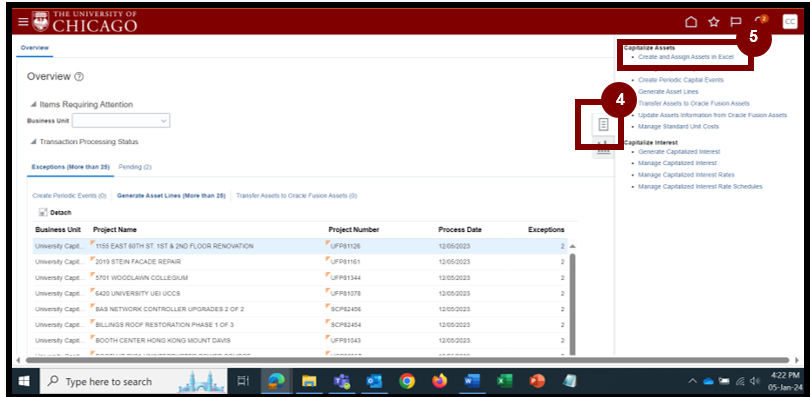Screen dimensions: 810x397
Task: Open Outlook from taskbar
Action: [374, 382]
